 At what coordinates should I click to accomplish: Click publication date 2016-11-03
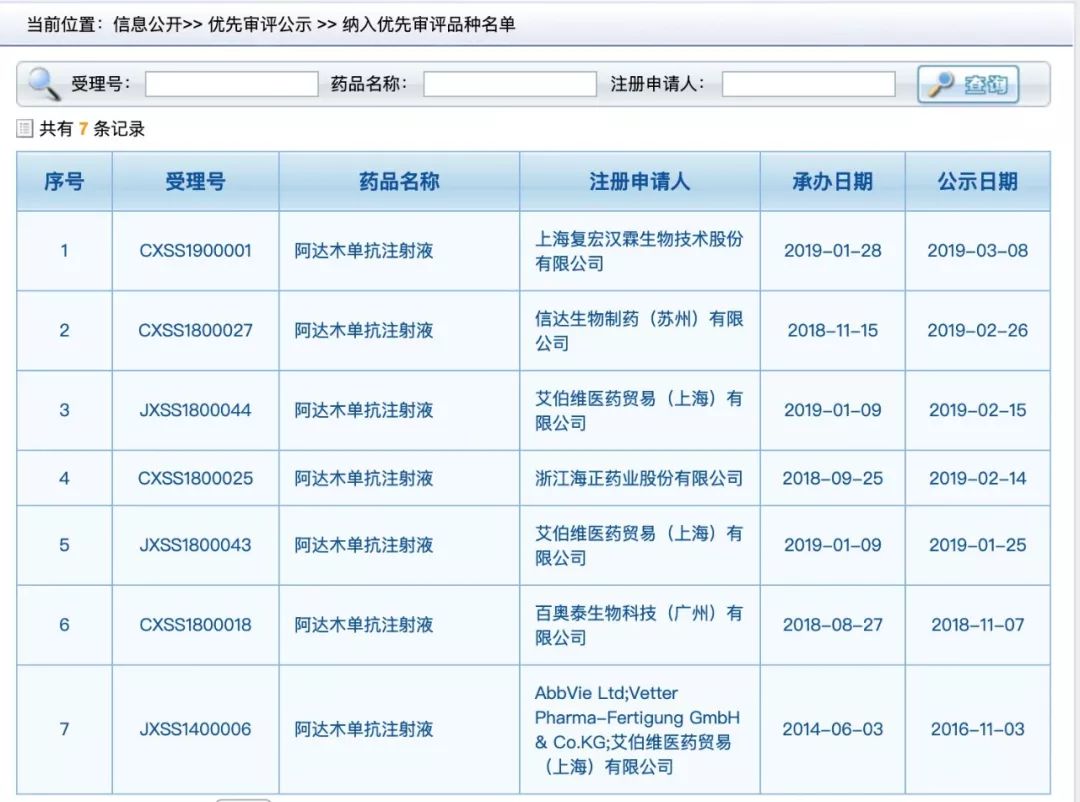[x=977, y=729]
